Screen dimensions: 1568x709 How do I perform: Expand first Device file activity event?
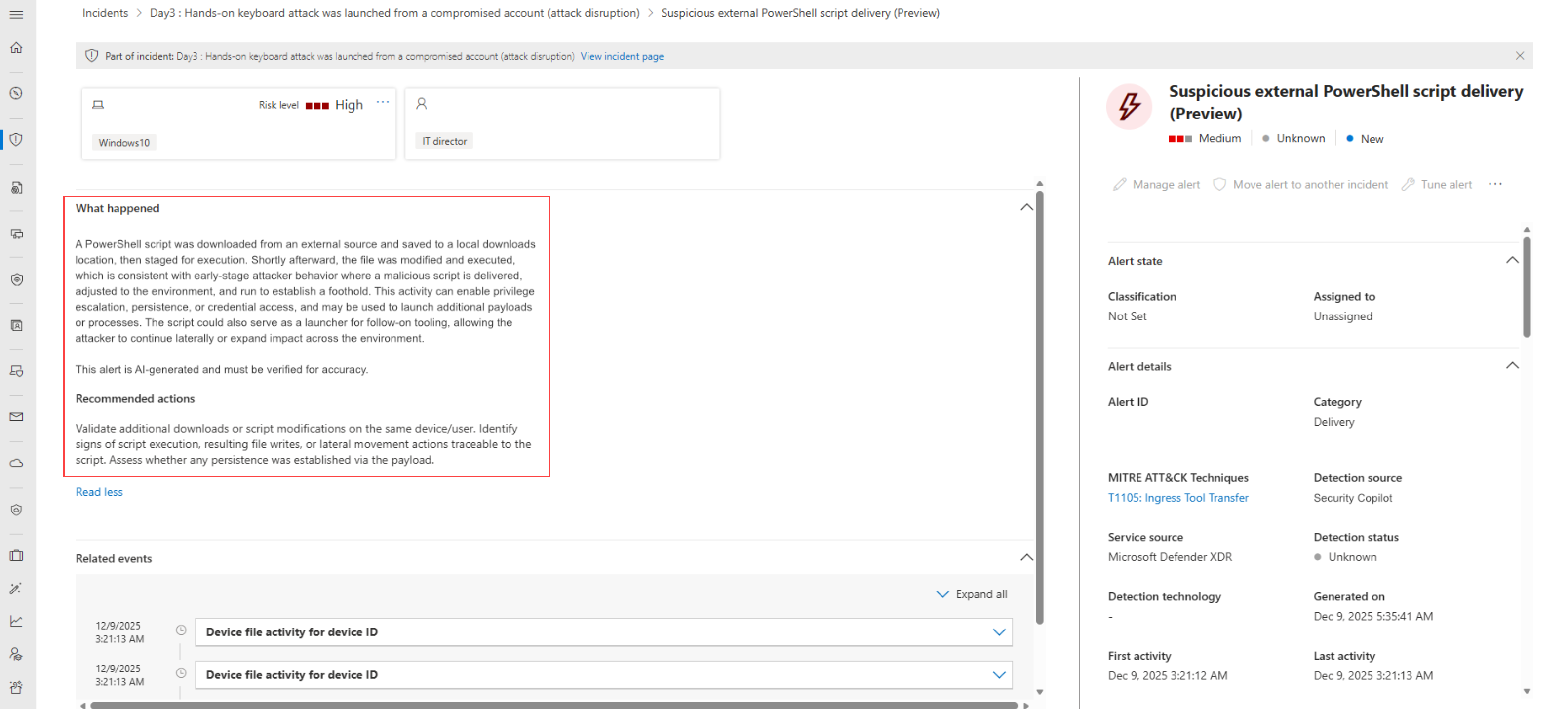coord(998,631)
